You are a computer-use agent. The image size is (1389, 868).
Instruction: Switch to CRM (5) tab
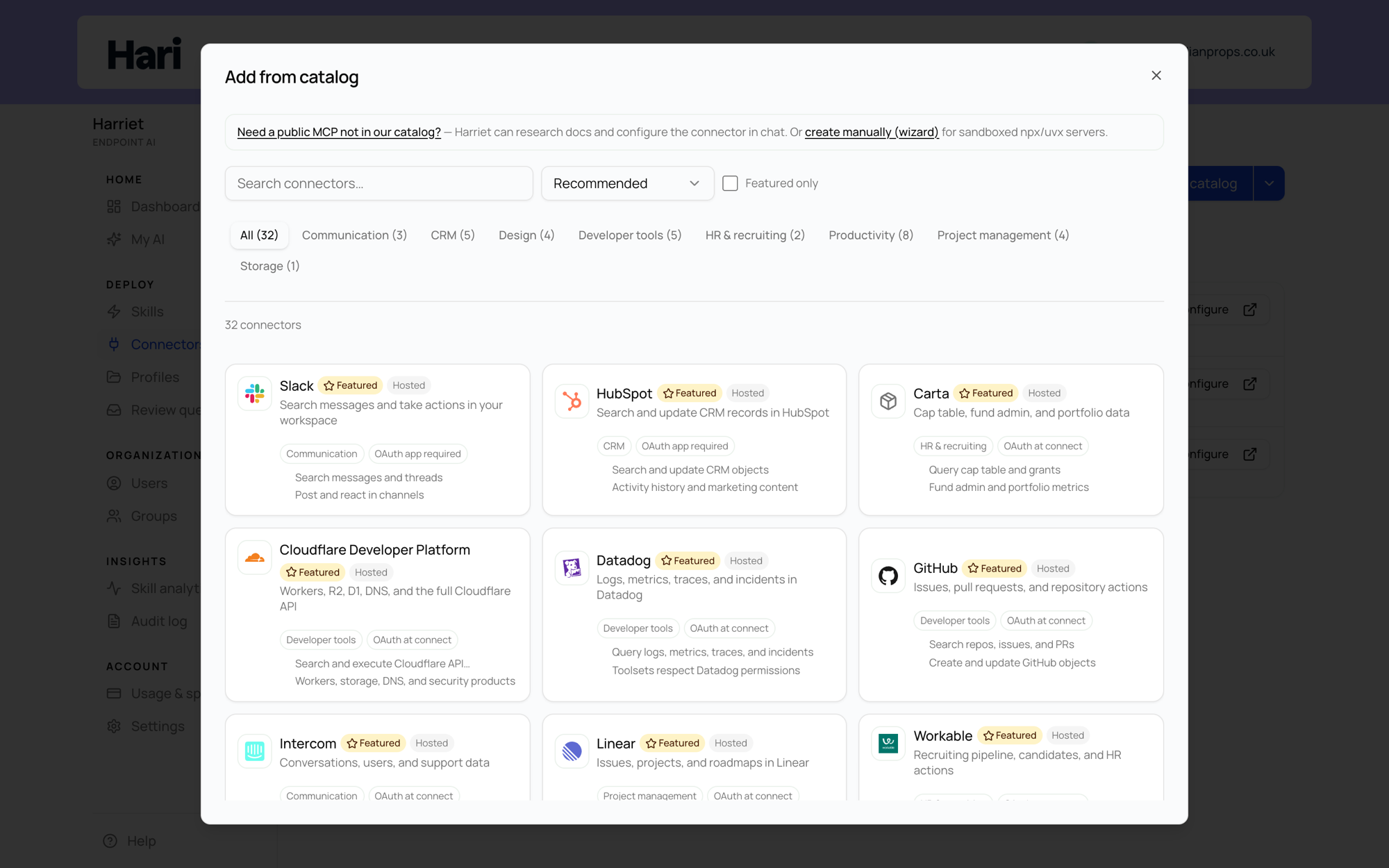coord(453,235)
